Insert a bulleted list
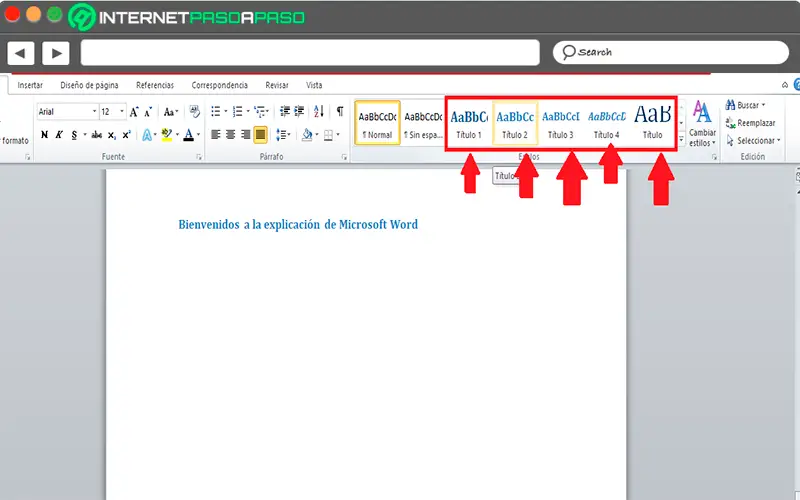Screen dimensions: 800x500 [x=216, y=111]
